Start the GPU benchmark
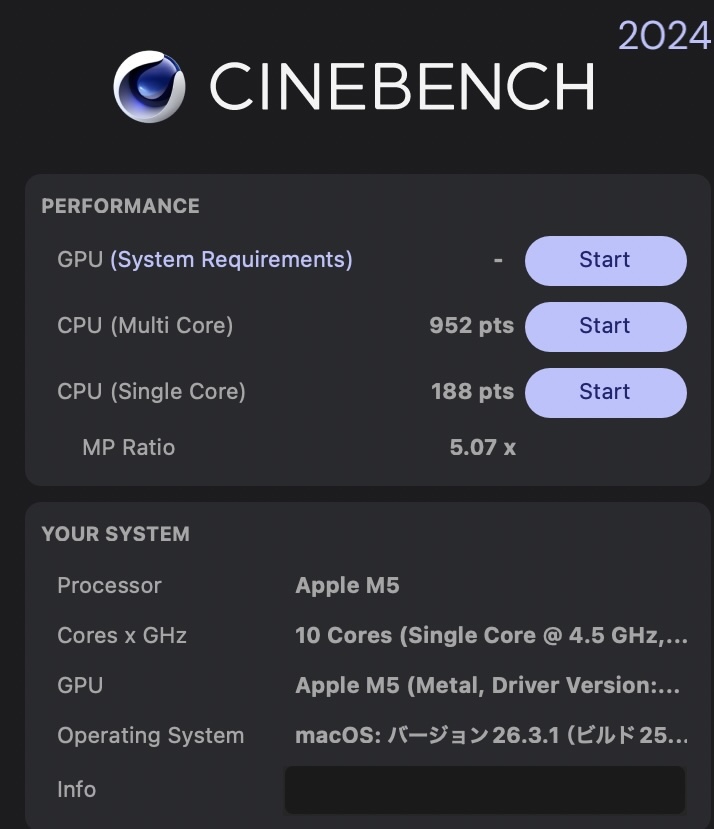The image size is (714, 829). [x=605, y=260]
